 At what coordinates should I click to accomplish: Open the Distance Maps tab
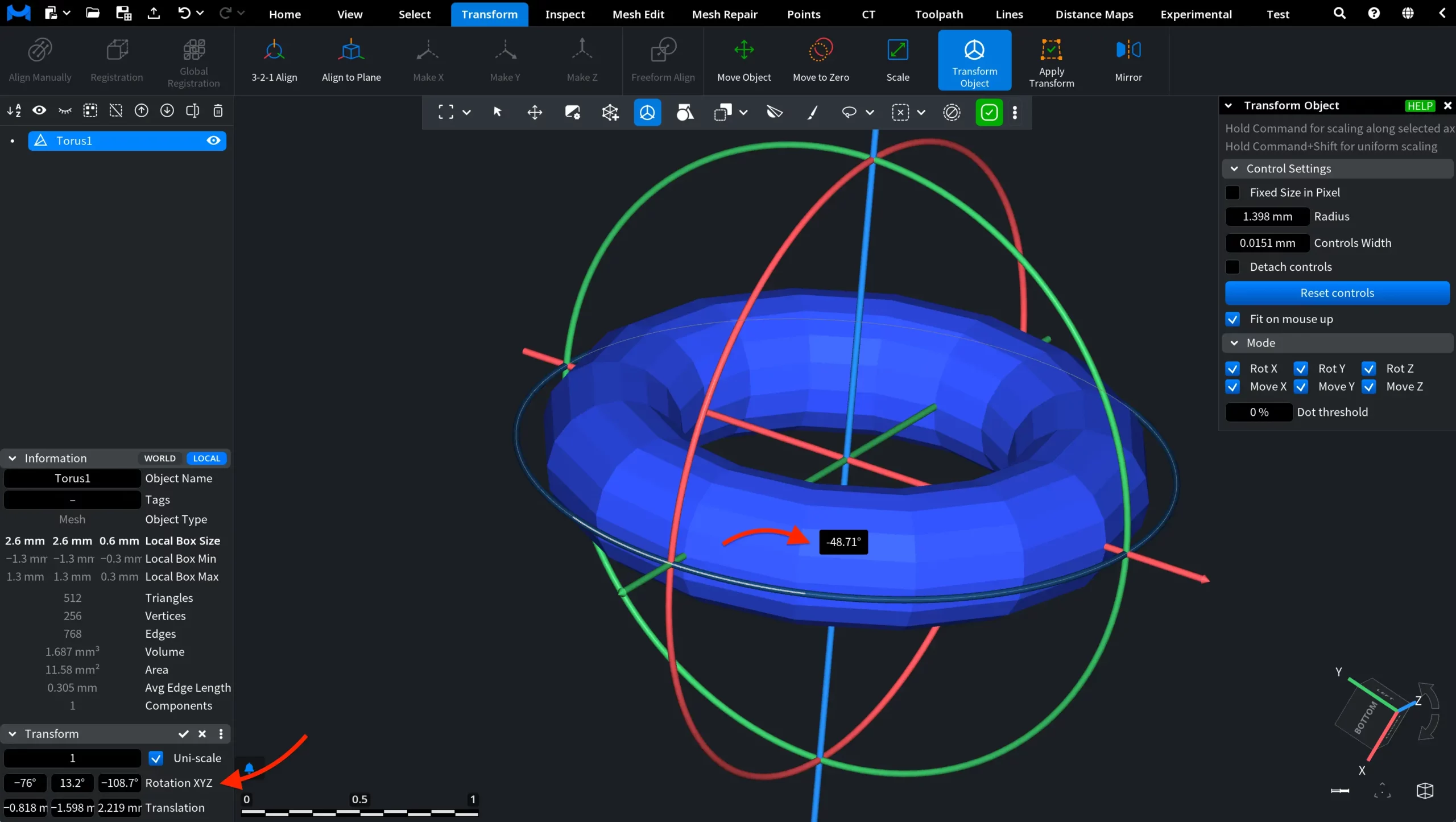[x=1094, y=14]
